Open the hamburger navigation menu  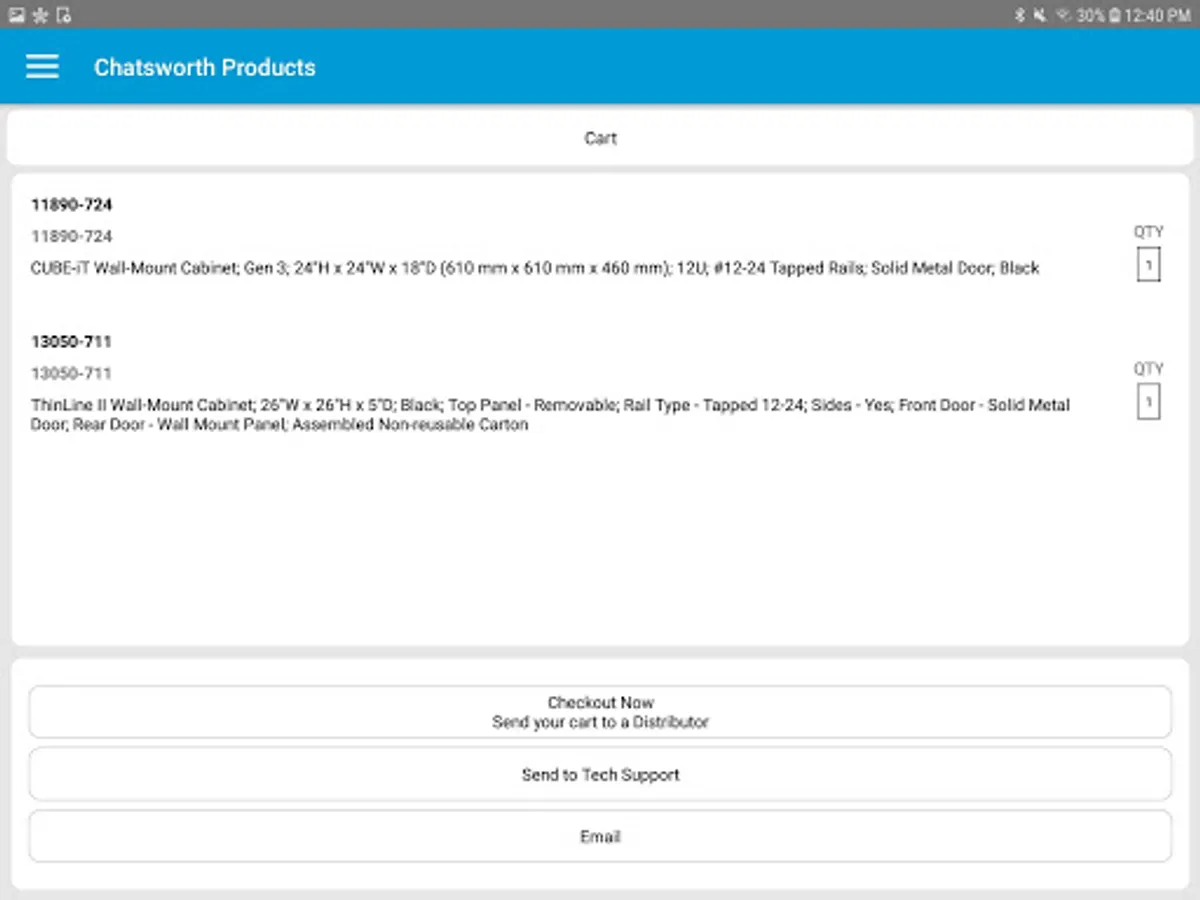point(42,67)
